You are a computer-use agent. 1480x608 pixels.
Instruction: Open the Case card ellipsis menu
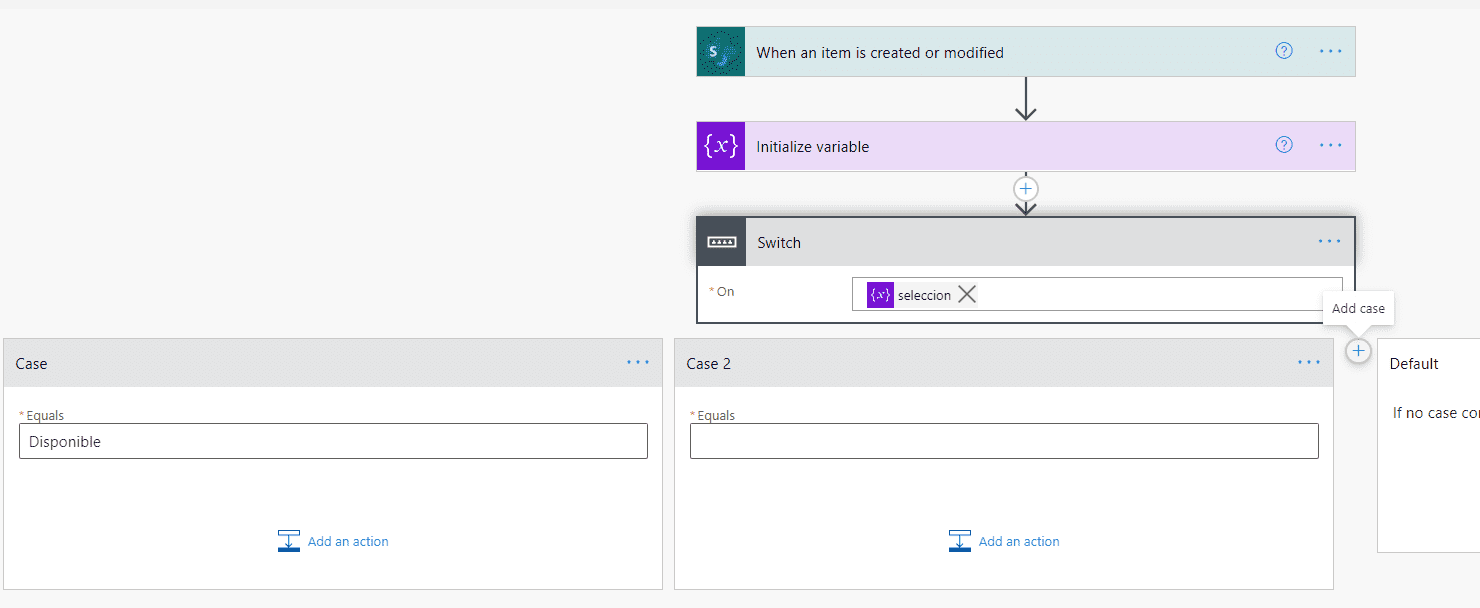coord(638,362)
